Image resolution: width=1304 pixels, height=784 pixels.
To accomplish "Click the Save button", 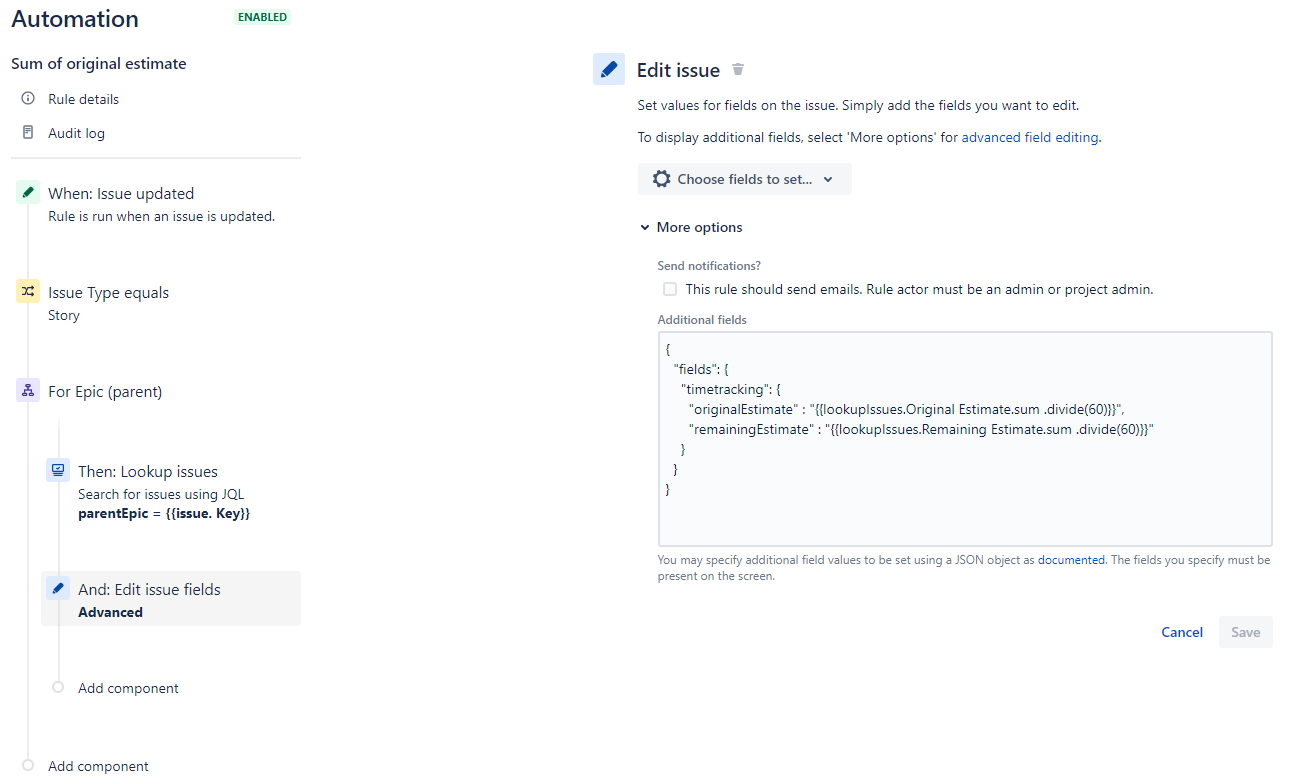I will click(1245, 631).
